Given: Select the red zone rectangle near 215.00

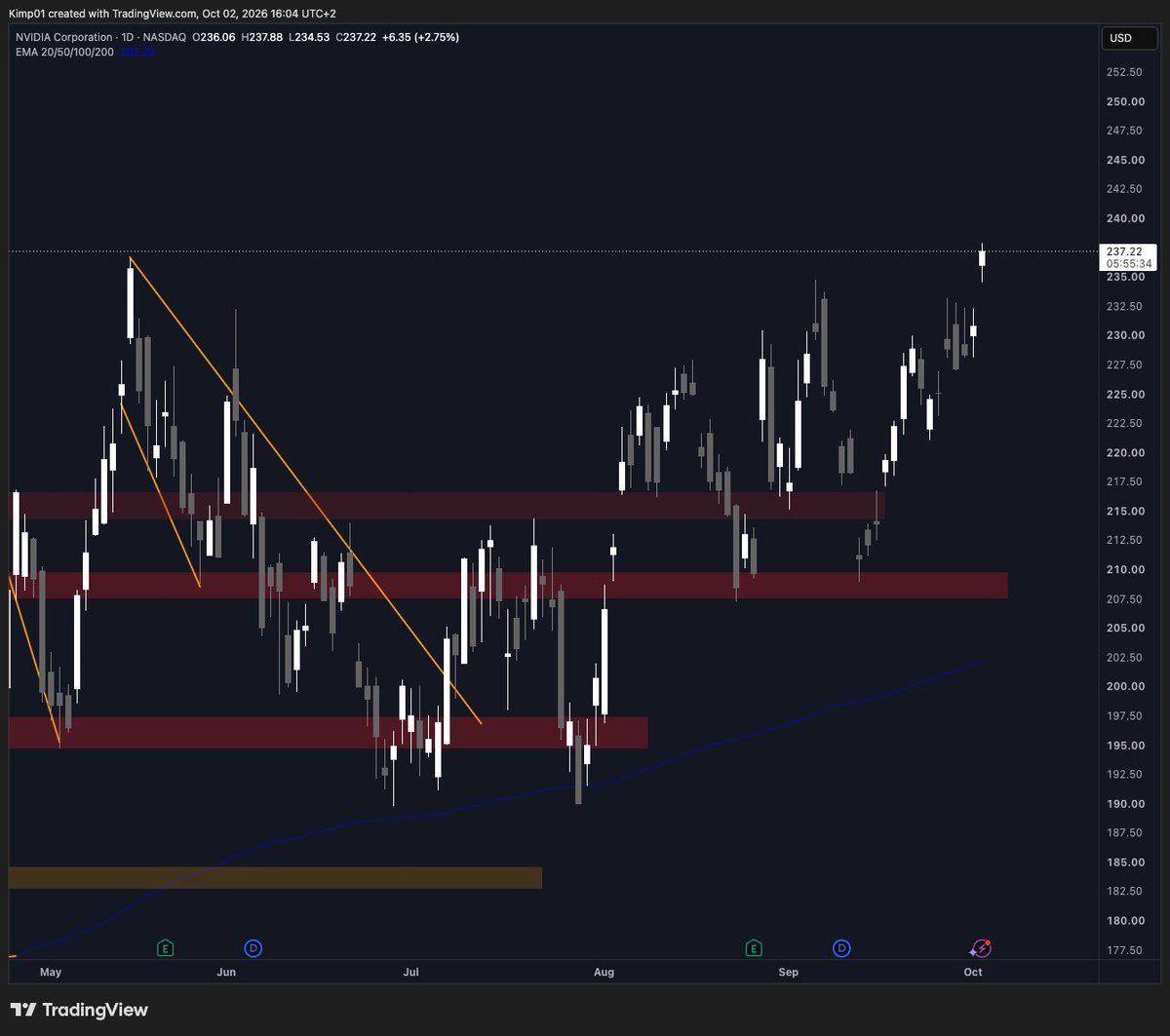Looking at the screenshot, I should (x=447, y=506).
